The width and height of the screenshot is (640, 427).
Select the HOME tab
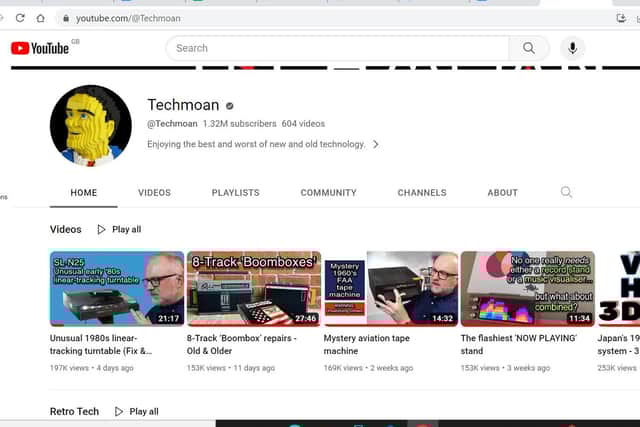pyautogui.click(x=84, y=193)
